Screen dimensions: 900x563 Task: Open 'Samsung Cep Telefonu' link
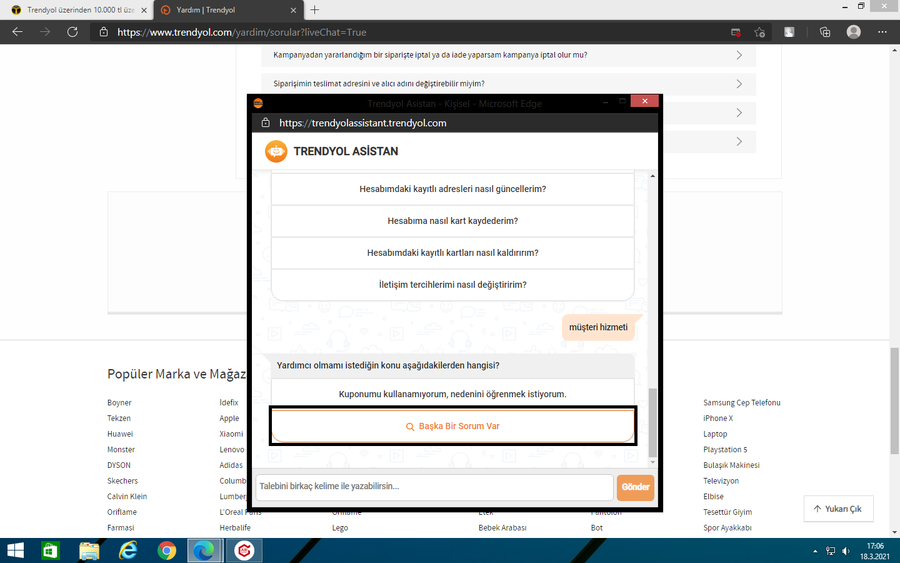[742, 403]
